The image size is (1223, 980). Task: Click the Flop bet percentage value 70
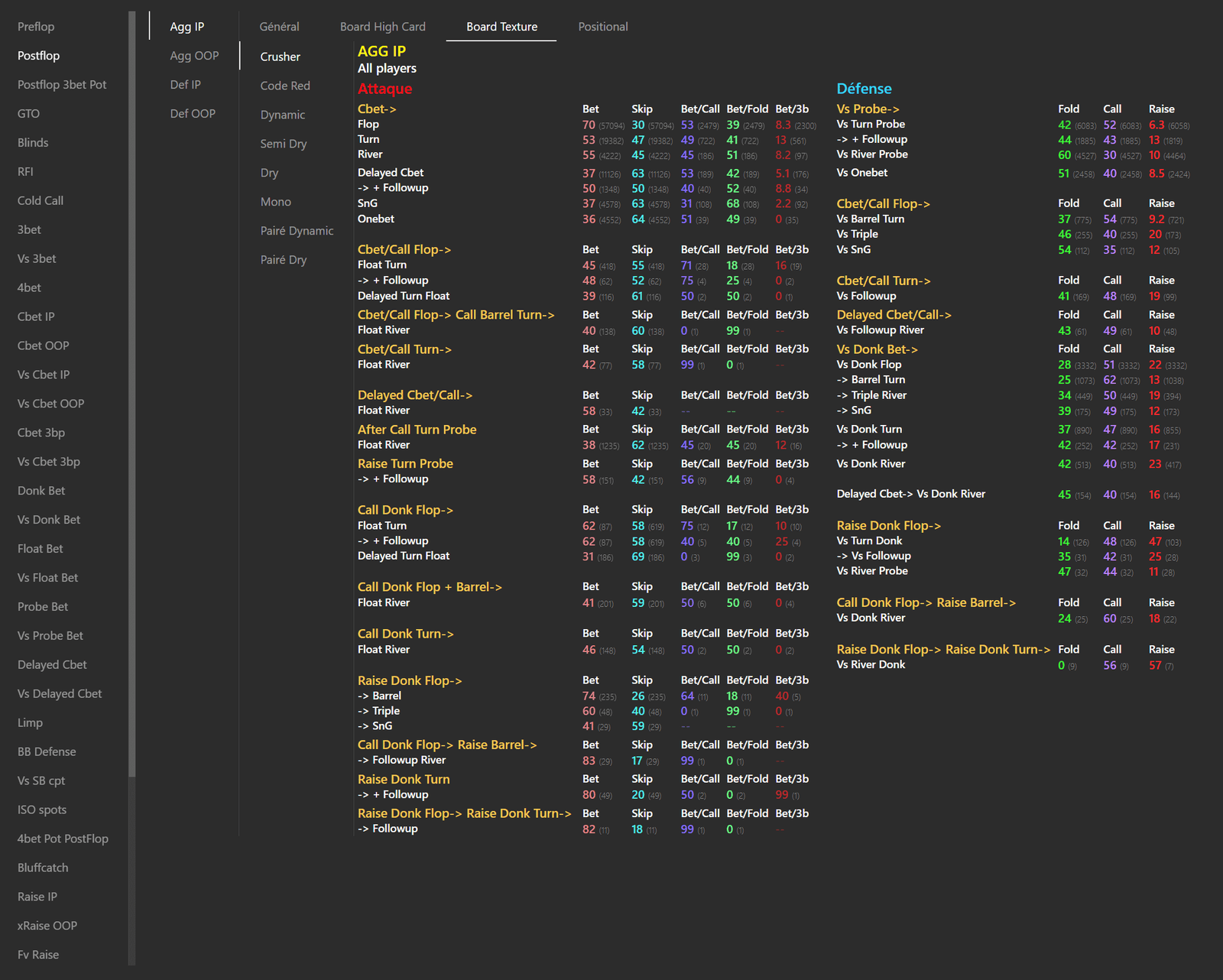(x=589, y=125)
